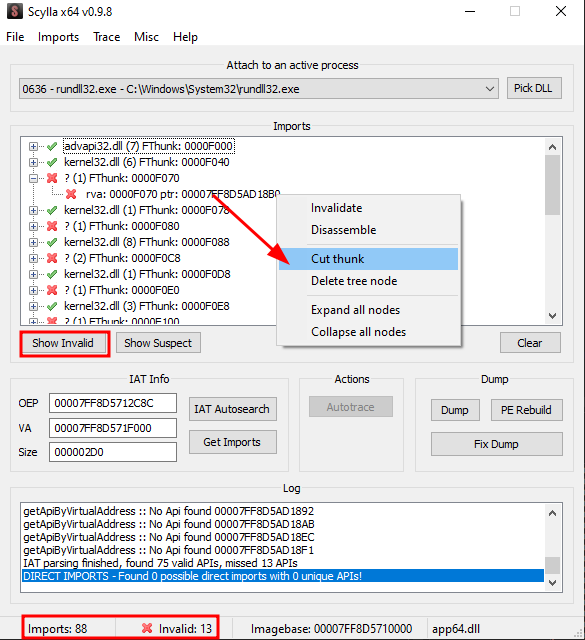Select kernel32.dll (3) FThunk: 0000F0E8 row
The image size is (585, 640).
[x=147, y=306]
